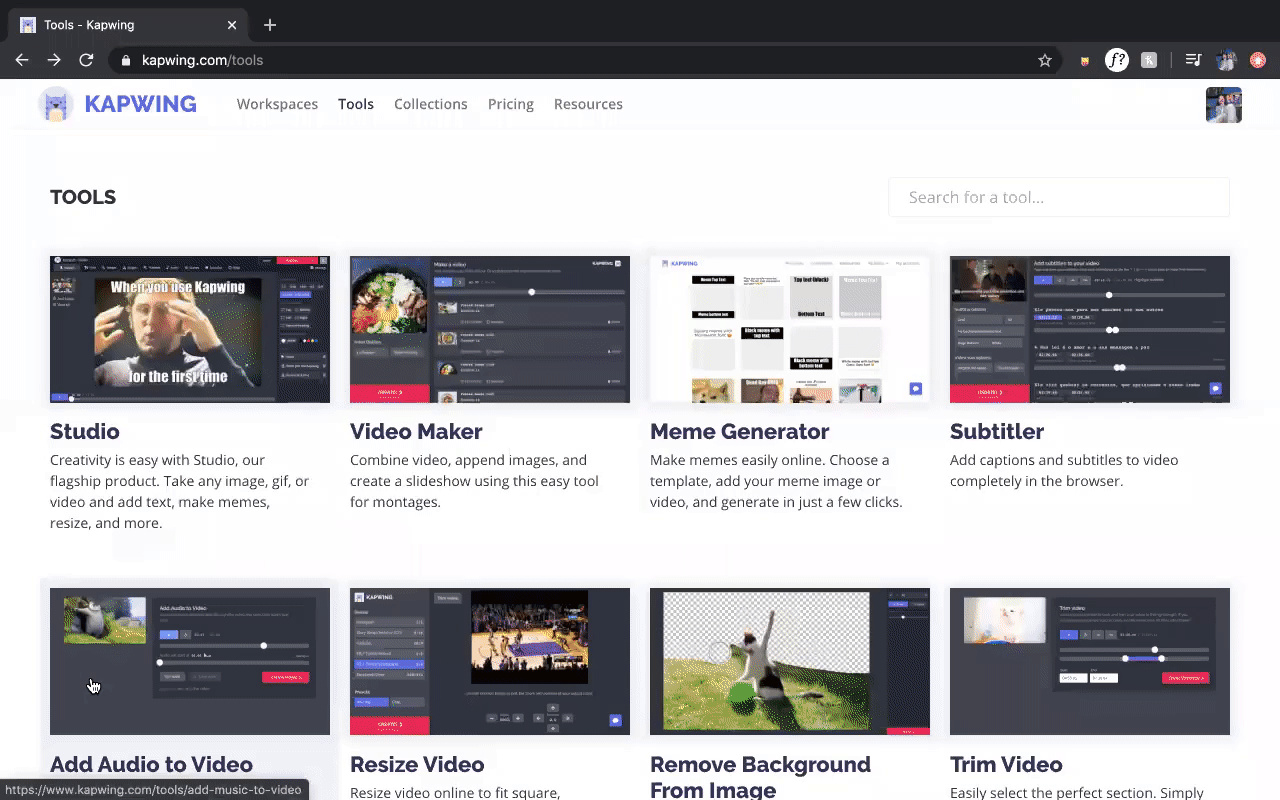Viewport: 1280px width, 800px height.
Task: Go to the Pricing page
Action: 510,104
